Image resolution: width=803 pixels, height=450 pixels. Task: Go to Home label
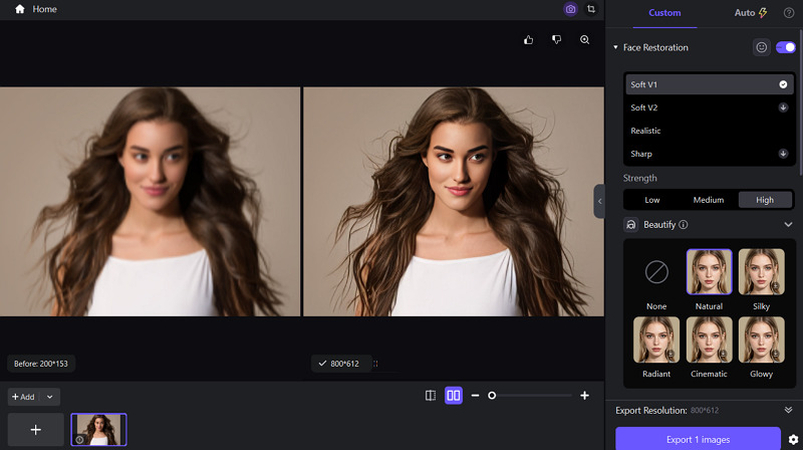pos(45,9)
